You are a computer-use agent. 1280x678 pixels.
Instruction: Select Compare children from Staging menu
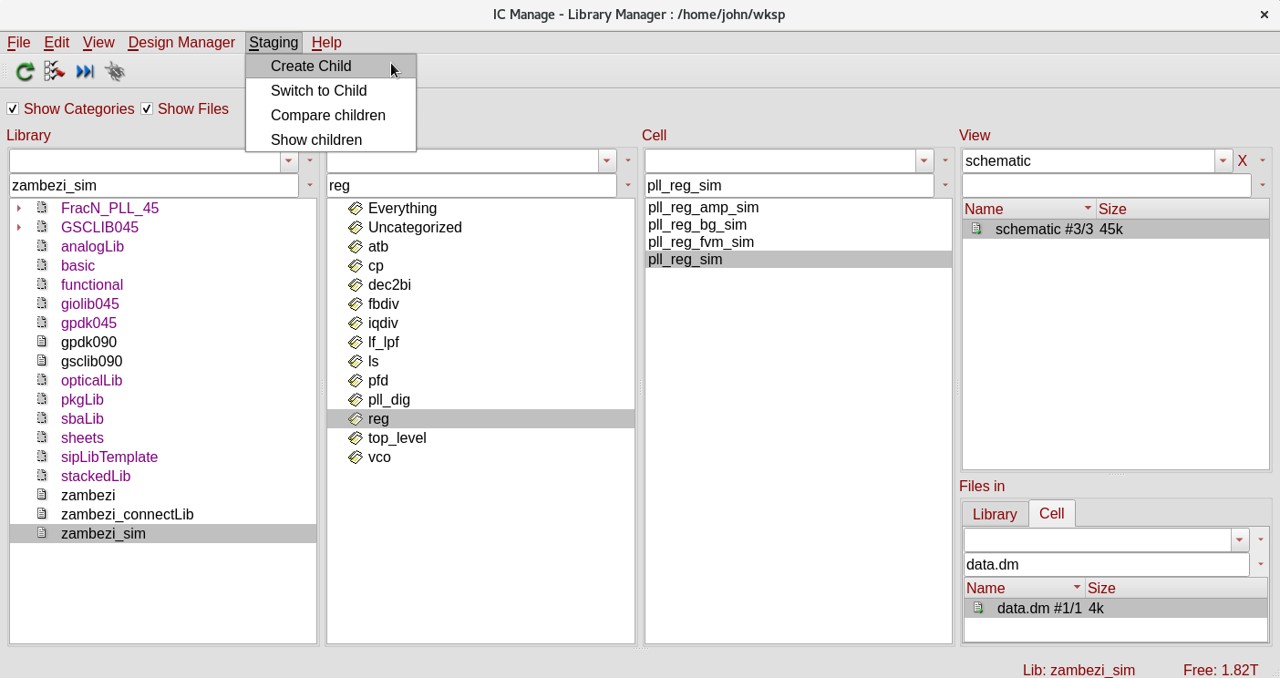[x=327, y=115]
